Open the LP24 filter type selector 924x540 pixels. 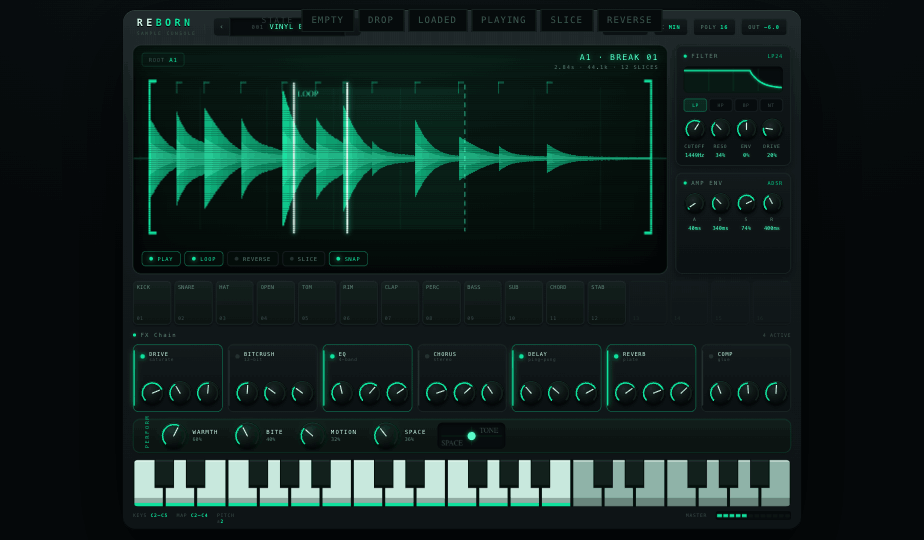[774, 56]
